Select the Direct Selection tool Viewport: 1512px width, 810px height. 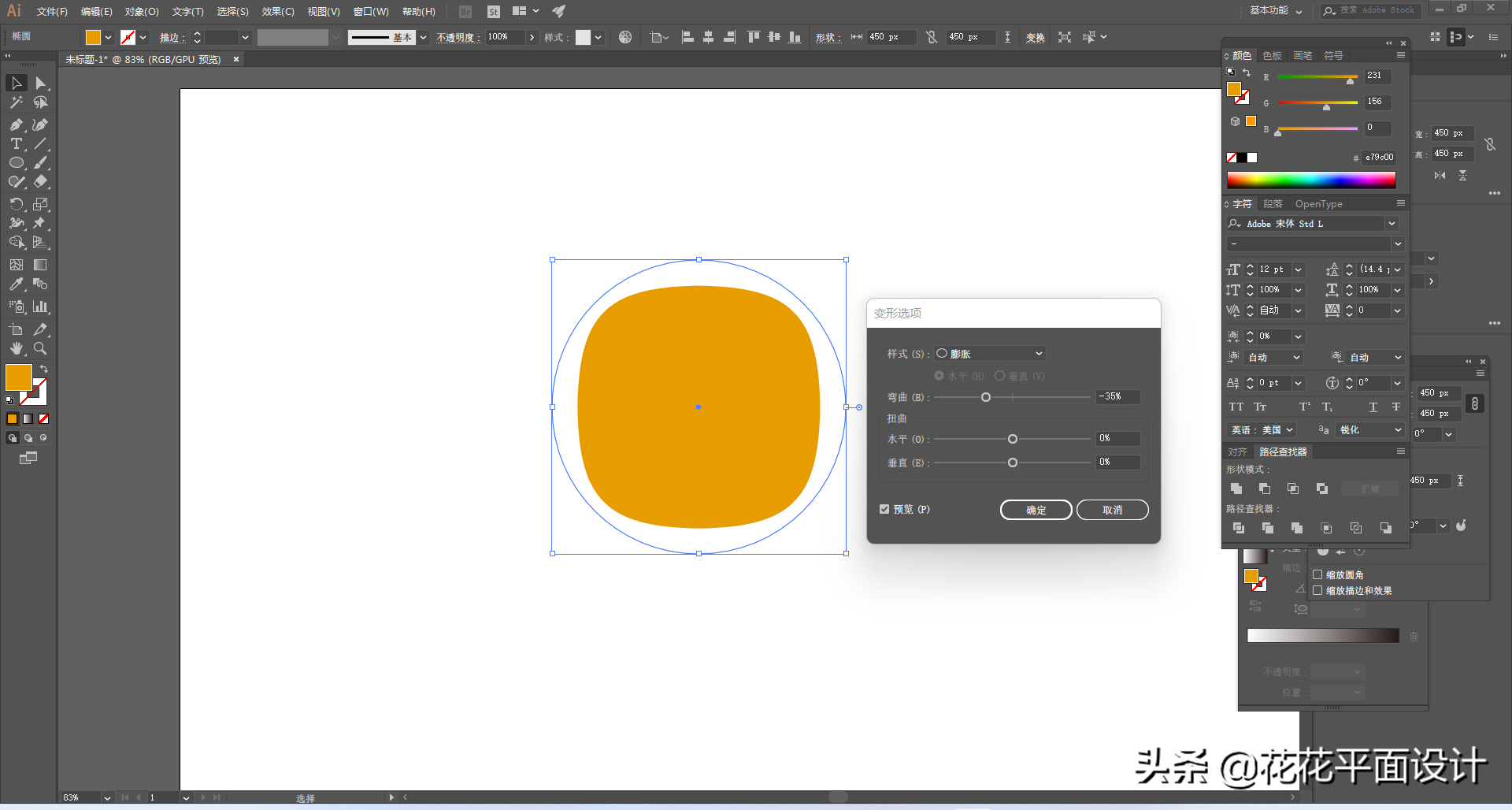(x=41, y=83)
